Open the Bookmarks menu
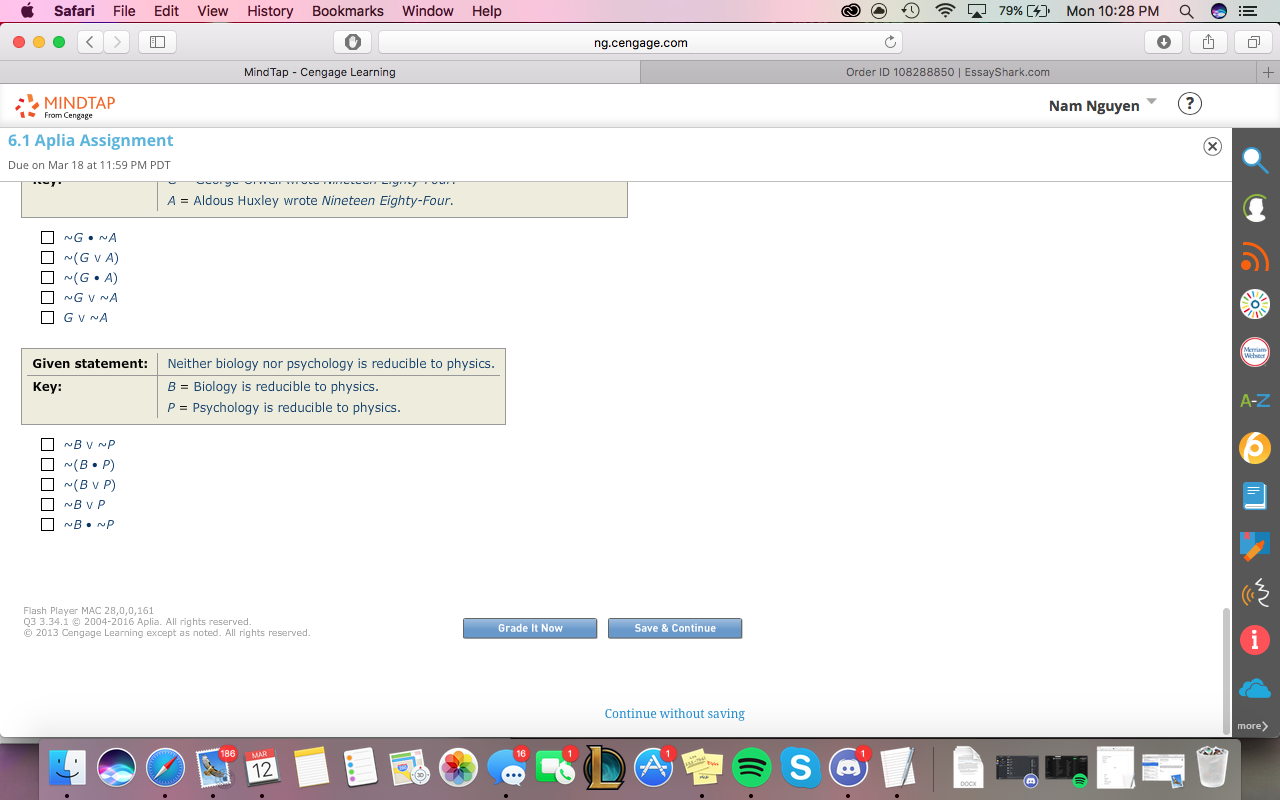Image resolution: width=1280 pixels, height=800 pixels. pyautogui.click(x=348, y=11)
